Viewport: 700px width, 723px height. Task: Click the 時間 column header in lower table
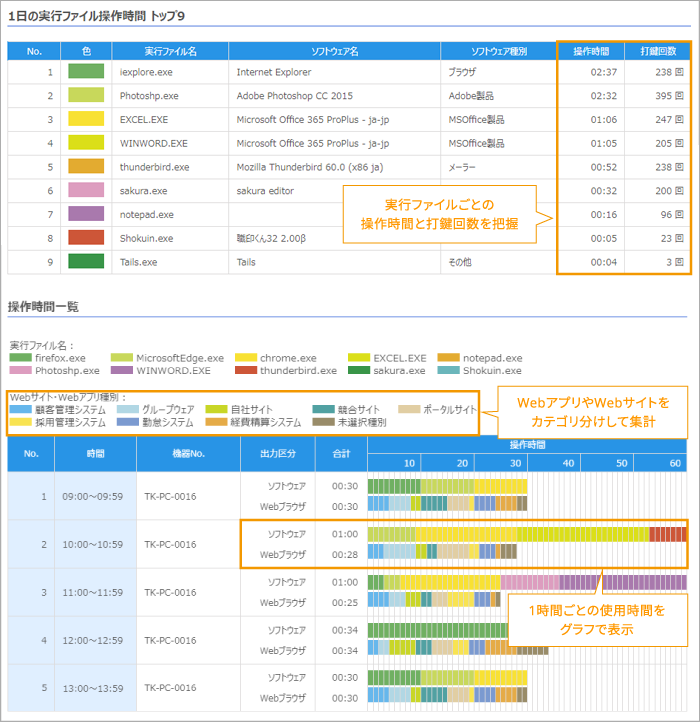[x=95, y=454]
